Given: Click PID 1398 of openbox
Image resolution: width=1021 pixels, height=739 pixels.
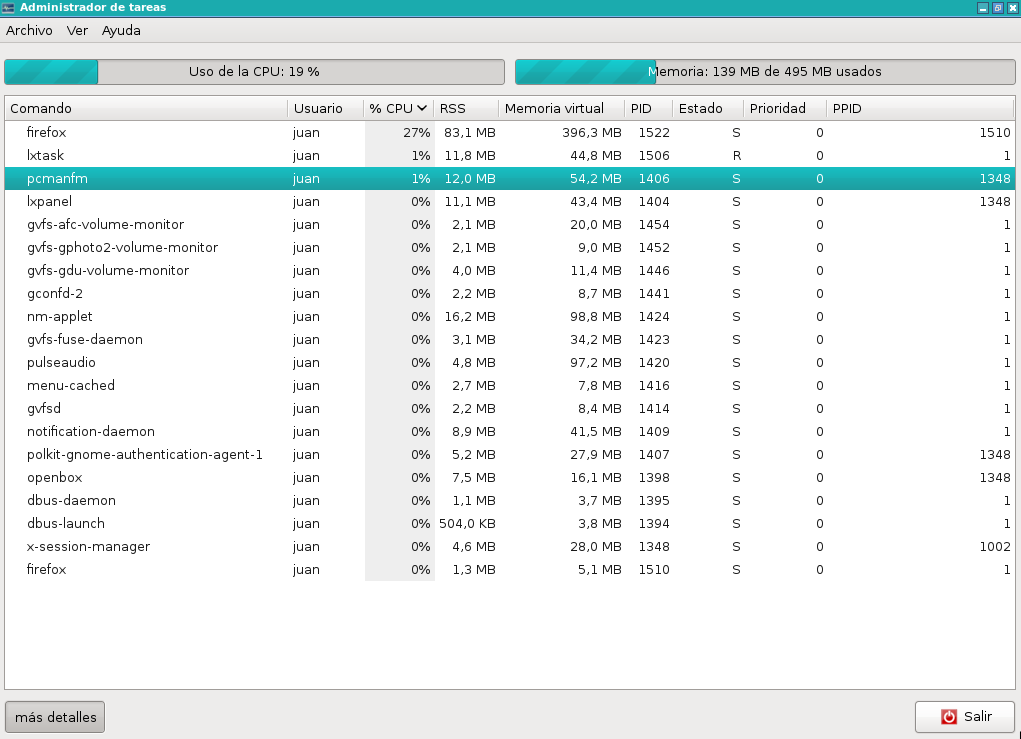Looking at the screenshot, I should (654, 478).
